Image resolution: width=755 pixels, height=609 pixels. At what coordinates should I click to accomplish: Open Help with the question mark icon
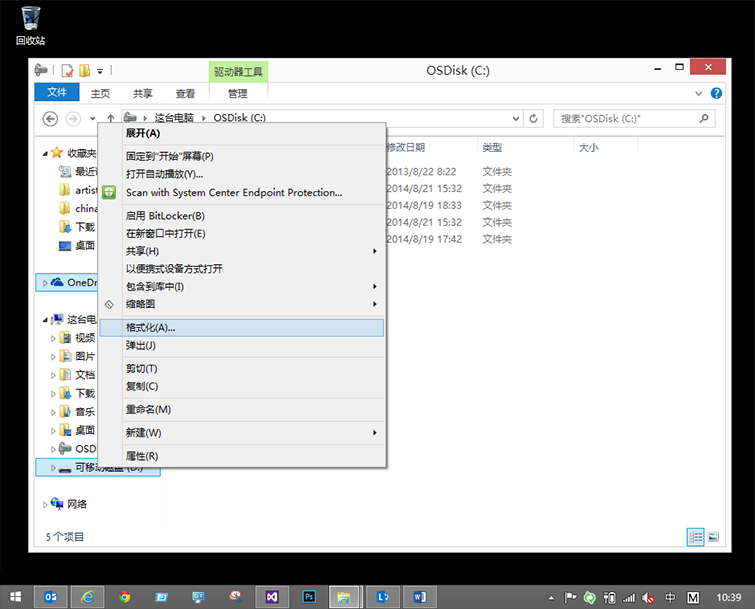(x=716, y=93)
